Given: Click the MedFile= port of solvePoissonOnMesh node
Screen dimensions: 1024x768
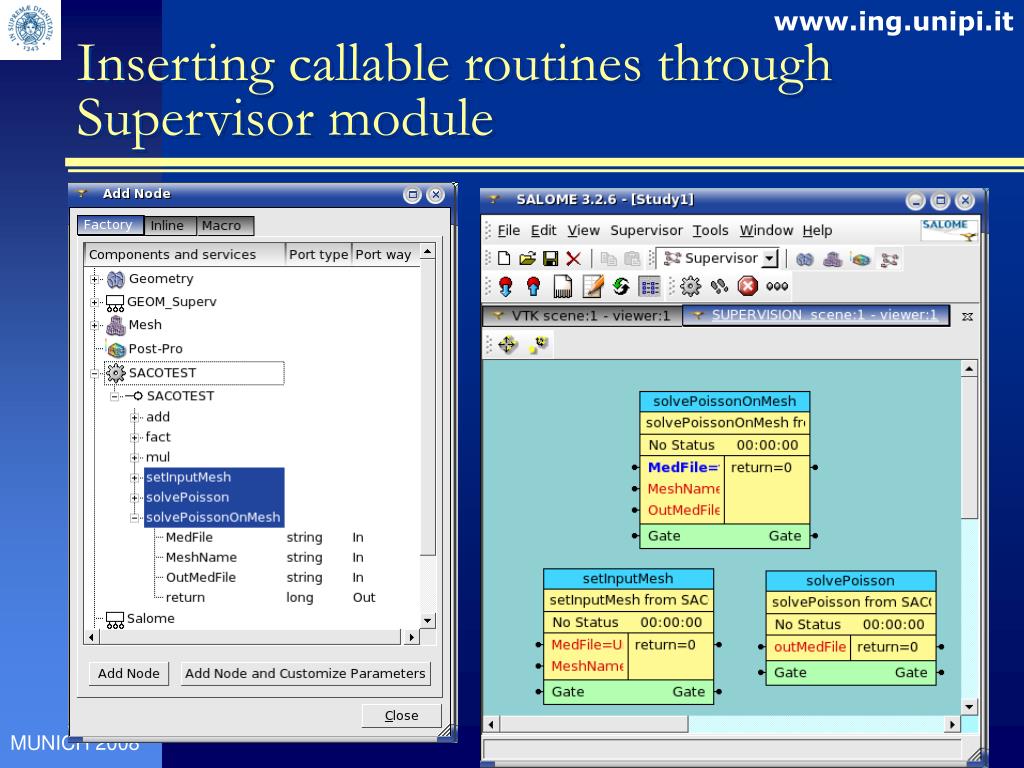Looking at the screenshot, I should (x=683, y=468).
